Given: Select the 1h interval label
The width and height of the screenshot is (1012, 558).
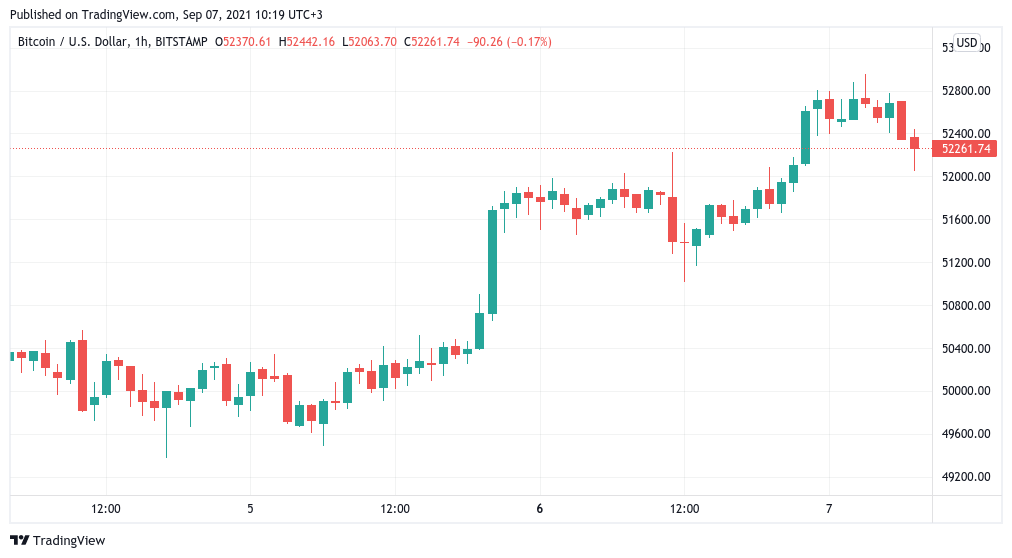Looking at the screenshot, I should click(x=140, y=42).
